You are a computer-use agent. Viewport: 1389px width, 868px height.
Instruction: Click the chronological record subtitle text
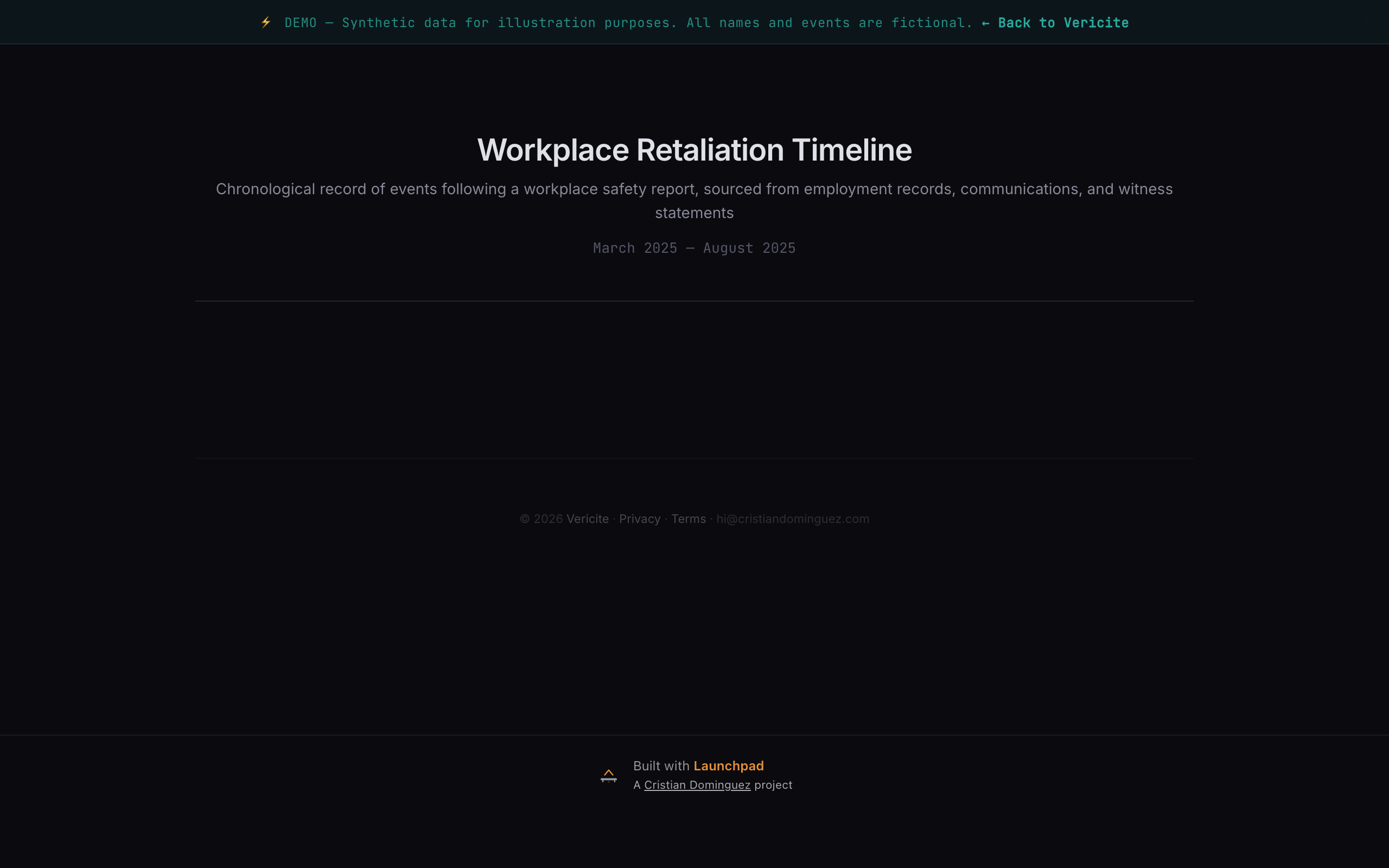(x=694, y=200)
